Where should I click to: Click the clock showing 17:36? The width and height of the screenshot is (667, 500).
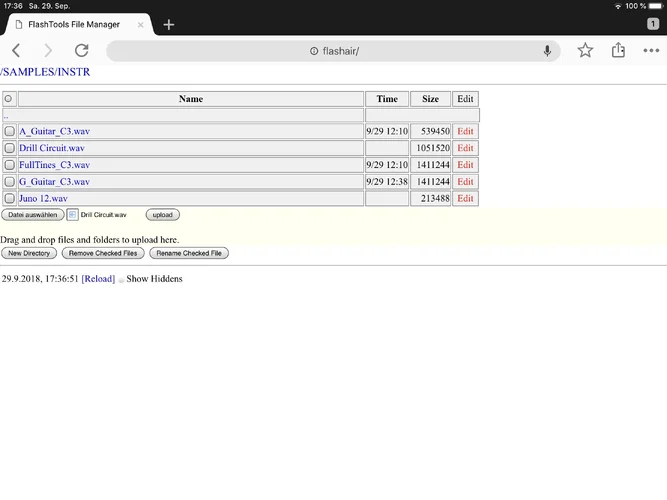click(13, 6)
